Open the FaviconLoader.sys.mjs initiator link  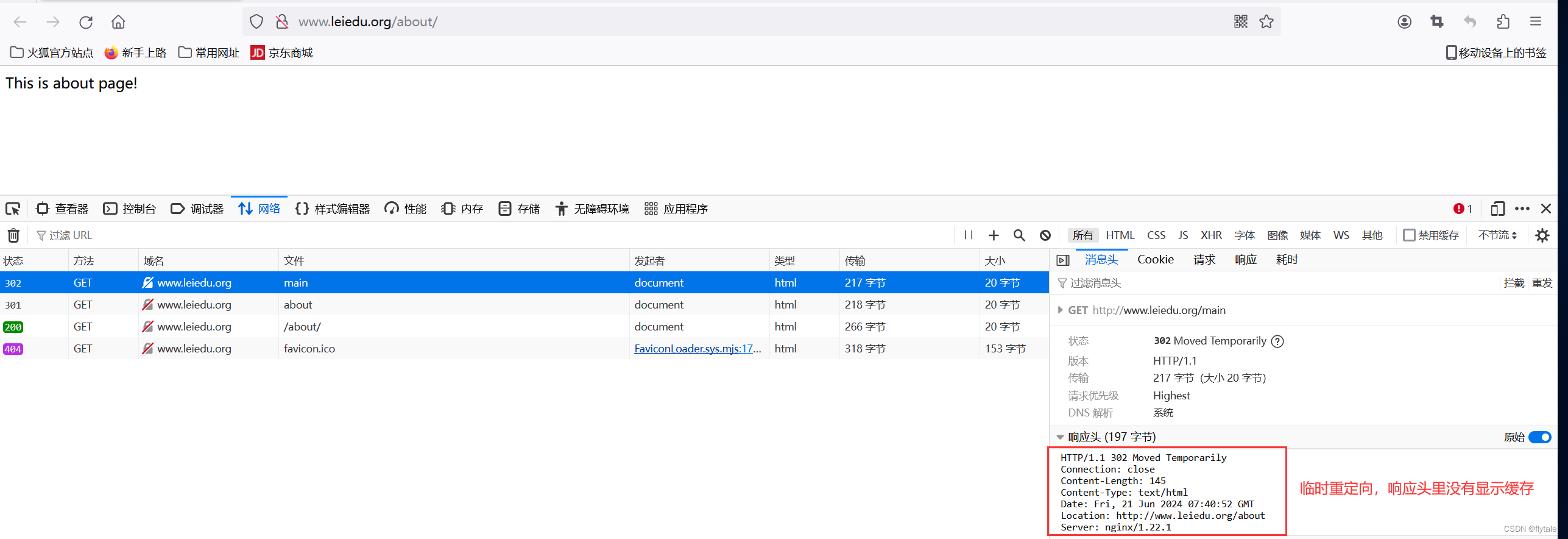[697, 349]
